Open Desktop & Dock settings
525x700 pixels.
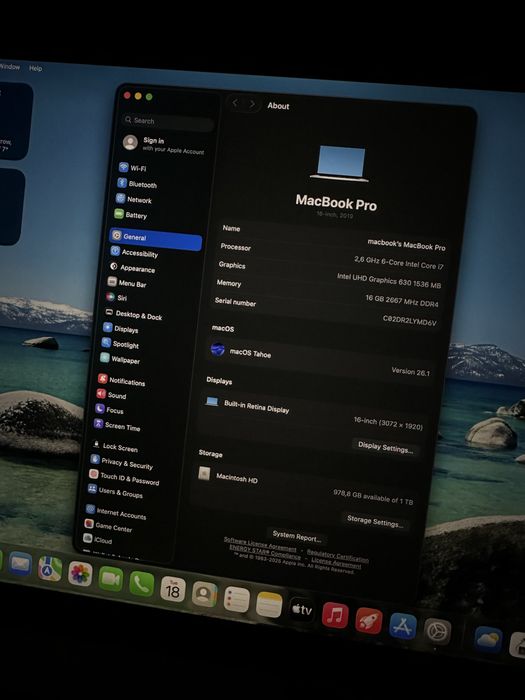133,315
